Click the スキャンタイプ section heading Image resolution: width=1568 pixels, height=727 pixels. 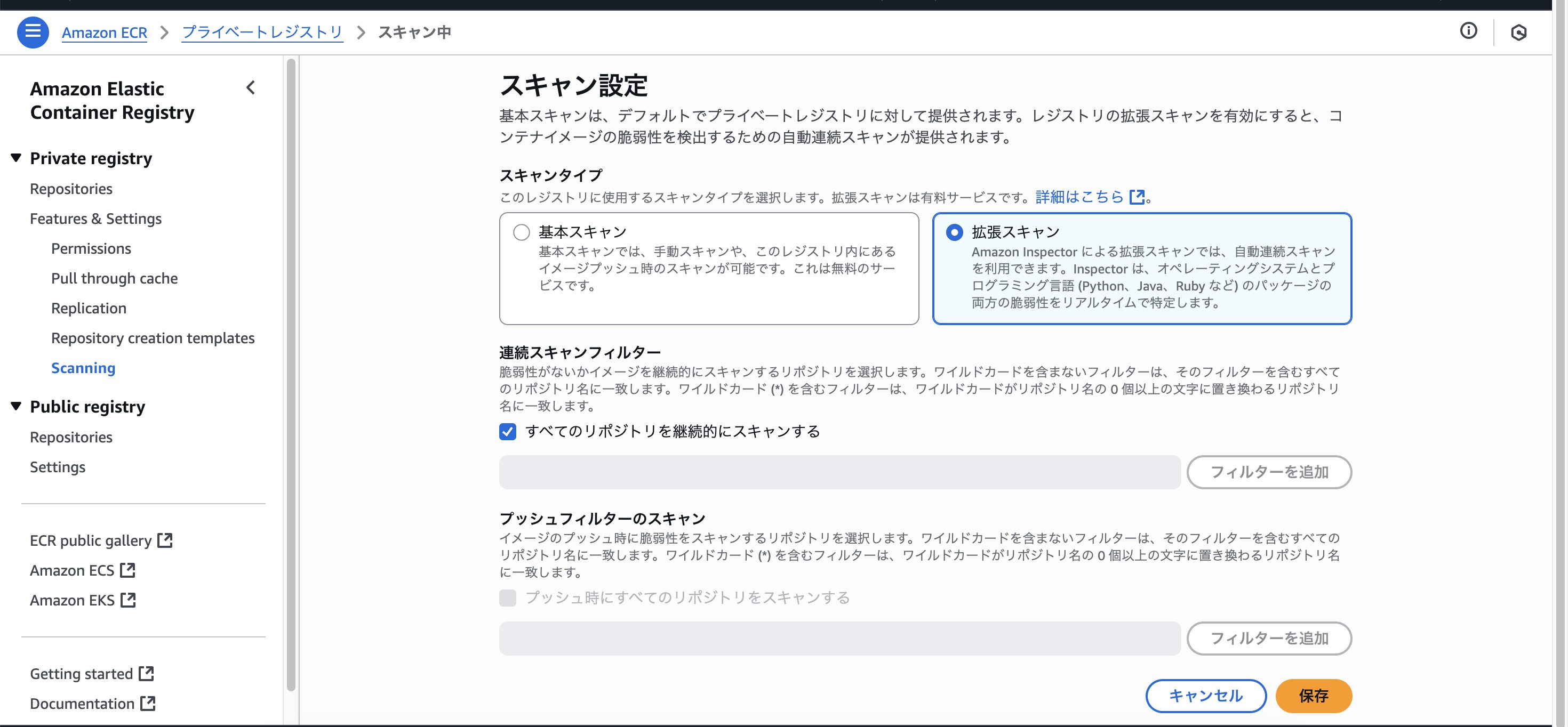tap(551, 175)
